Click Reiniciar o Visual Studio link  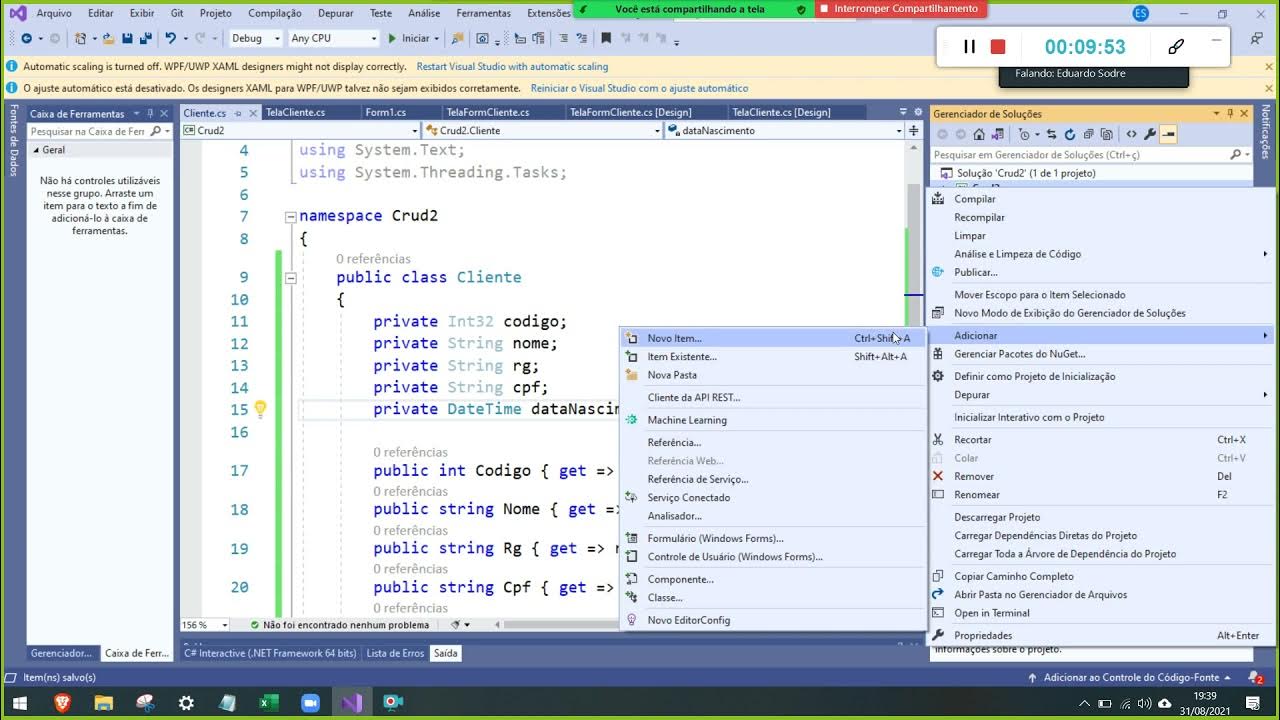click(639, 88)
